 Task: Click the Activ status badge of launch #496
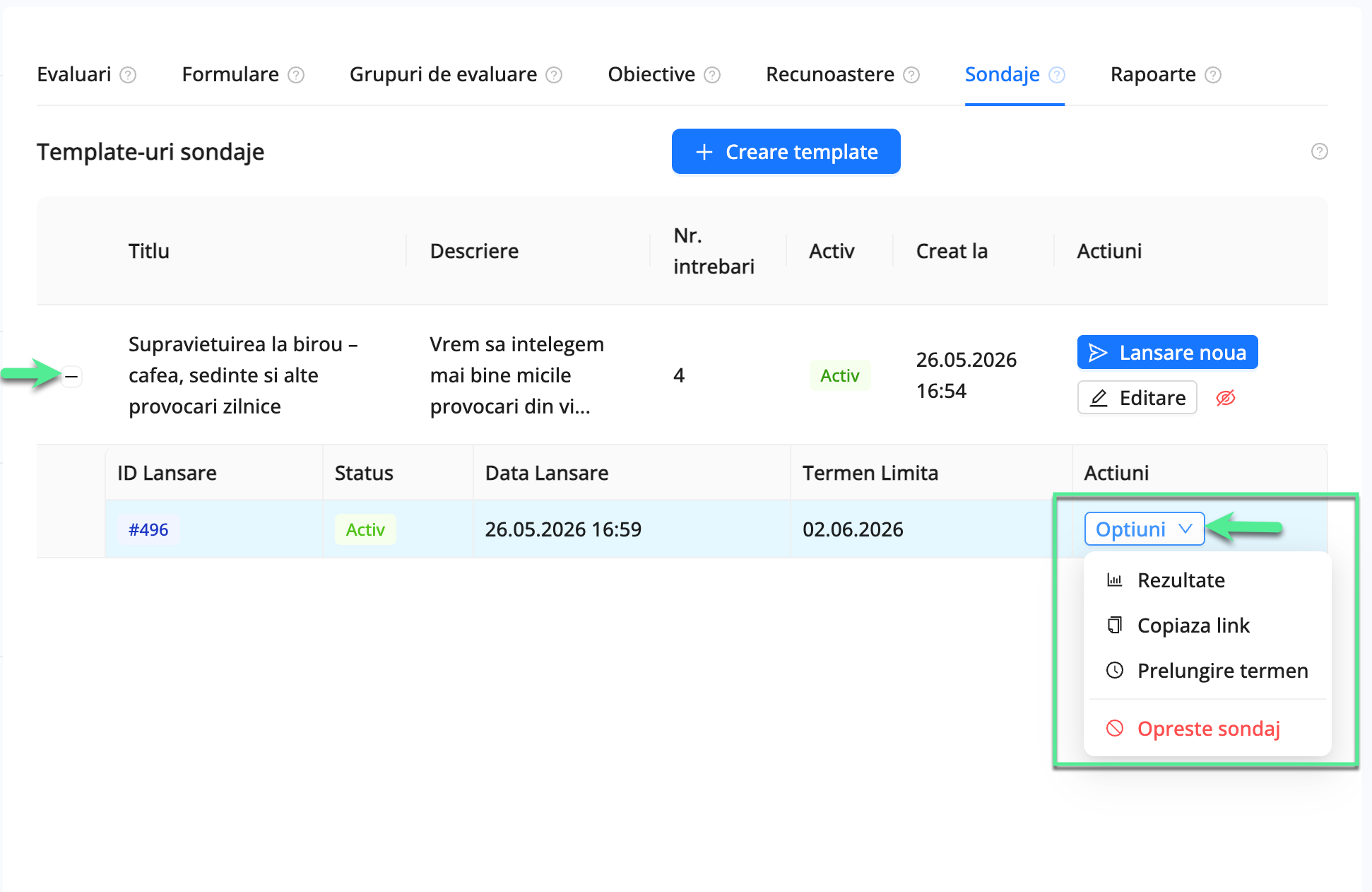click(x=365, y=529)
